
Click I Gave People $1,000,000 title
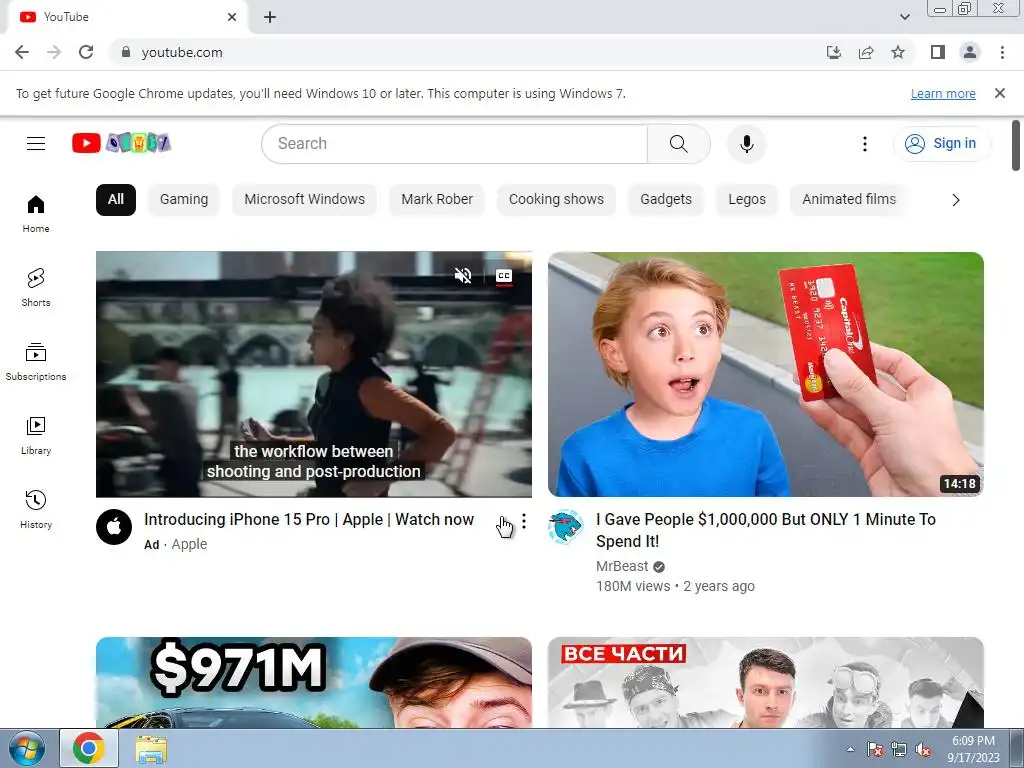pyautogui.click(x=766, y=530)
